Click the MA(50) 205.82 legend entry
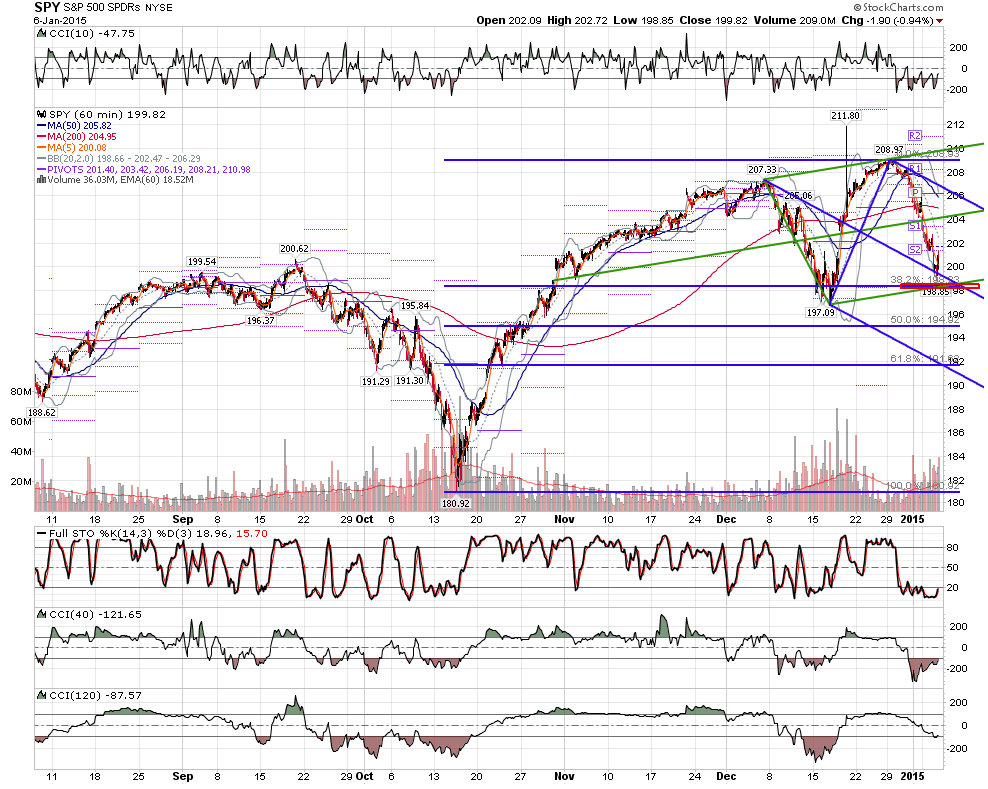Viewport: 988px width, 789px height. tap(75, 126)
